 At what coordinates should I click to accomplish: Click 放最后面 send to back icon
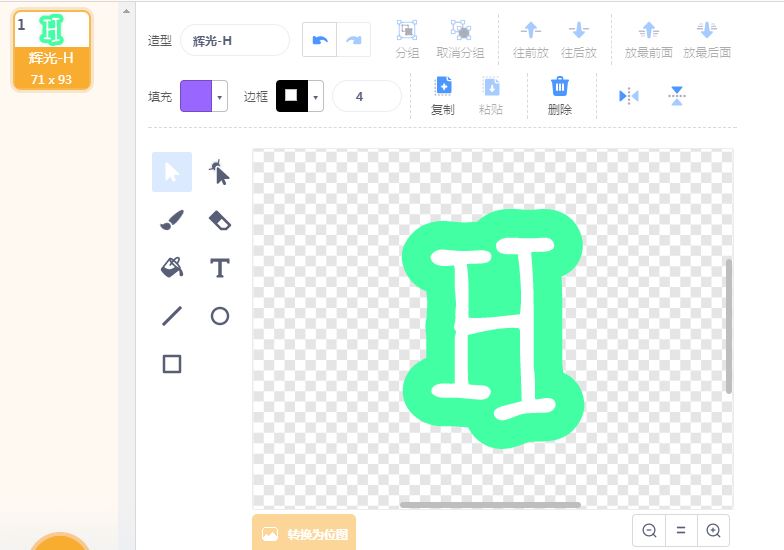tap(706, 30)
